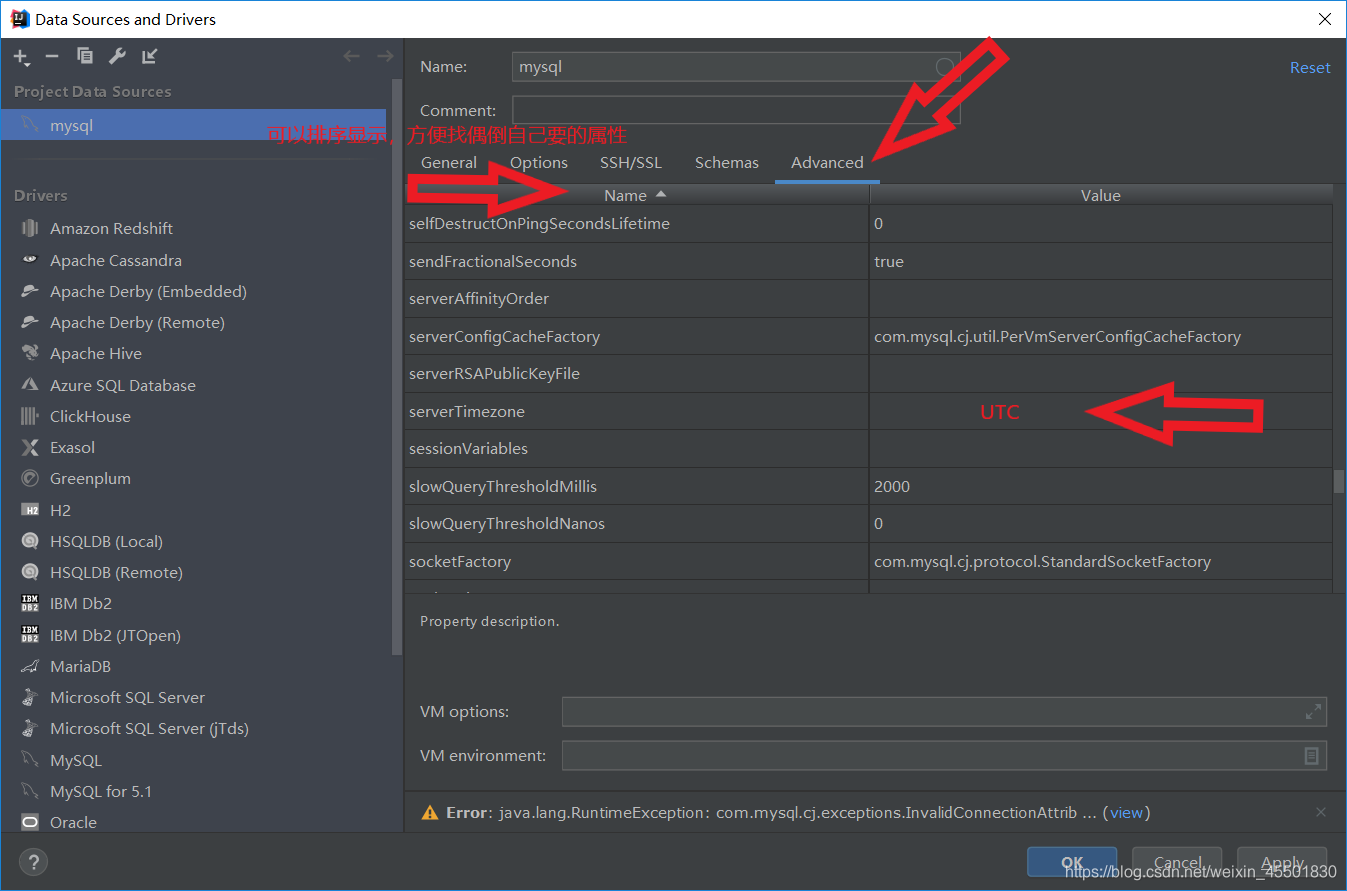Select slowQueryThresholdNanos property row

tap(868, 523)
